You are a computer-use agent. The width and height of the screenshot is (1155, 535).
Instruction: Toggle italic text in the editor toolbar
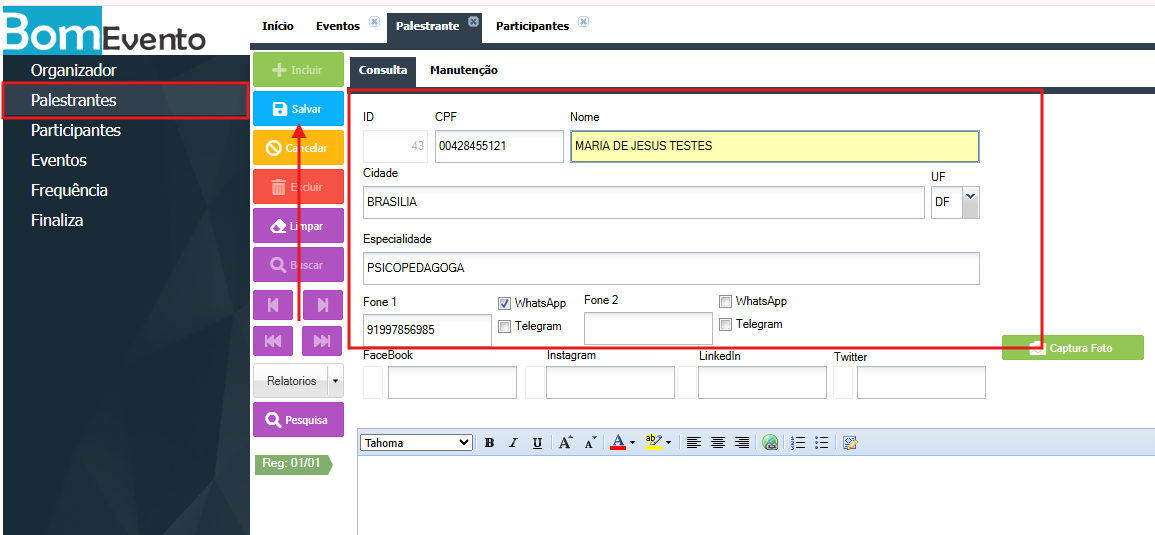pos(513,443)
